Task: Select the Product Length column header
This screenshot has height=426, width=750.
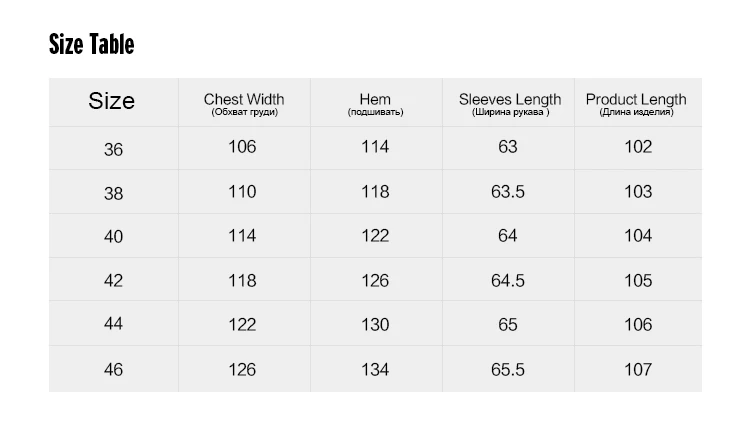Action: pos(636,103)
